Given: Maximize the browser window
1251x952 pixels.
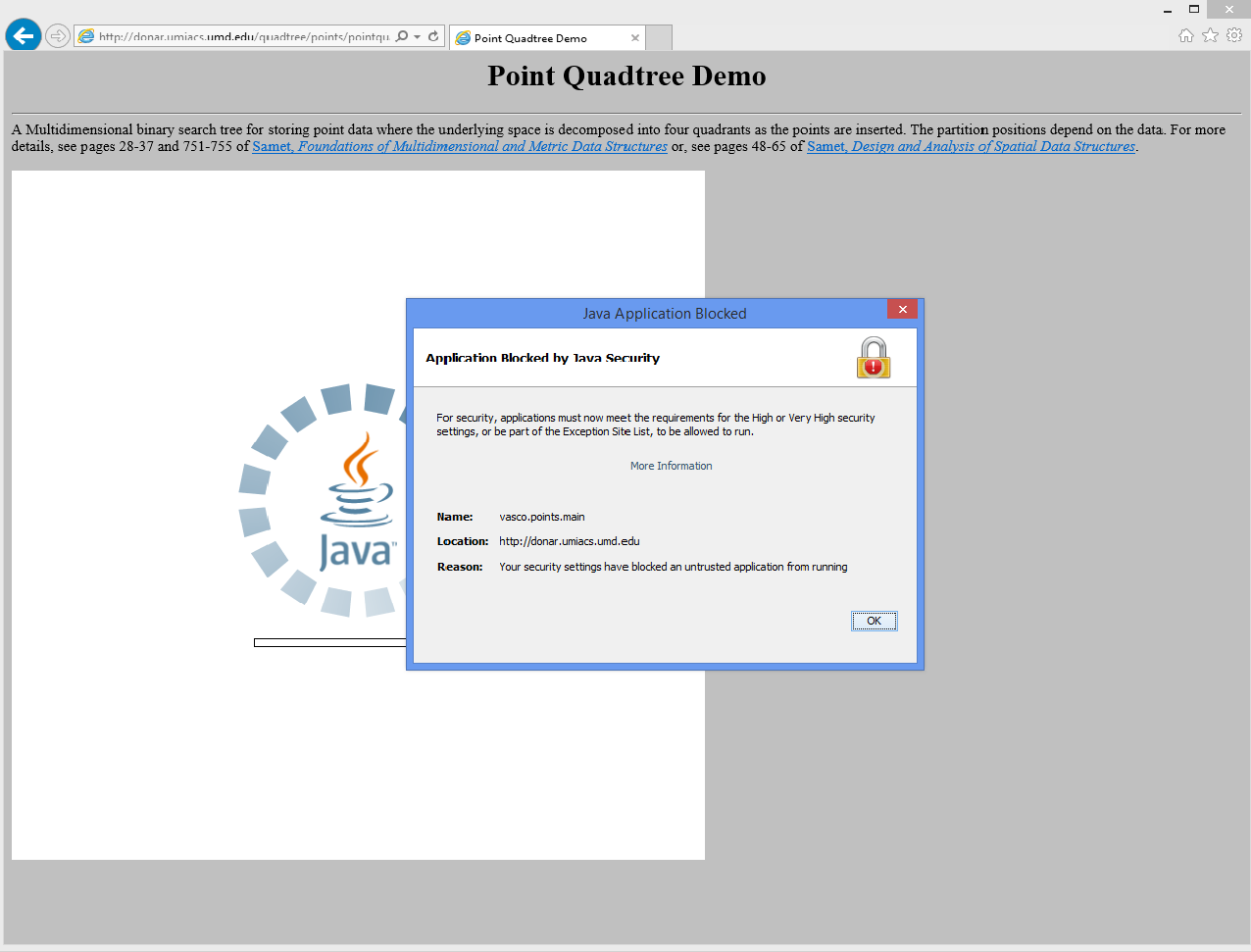Looking at the screenshot, I should pyautogui.click(x=1194, y=10).
